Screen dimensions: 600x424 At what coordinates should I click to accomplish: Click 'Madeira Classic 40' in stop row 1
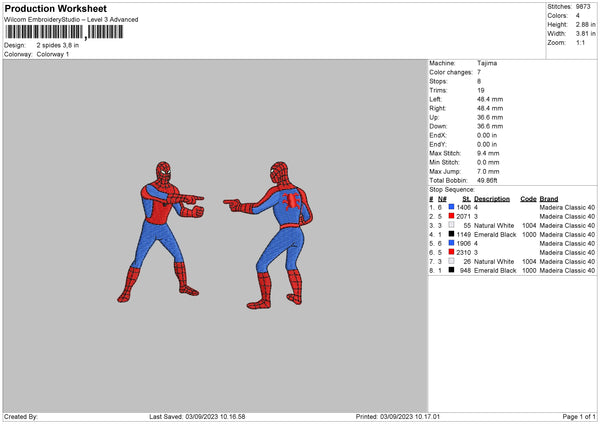567,207
